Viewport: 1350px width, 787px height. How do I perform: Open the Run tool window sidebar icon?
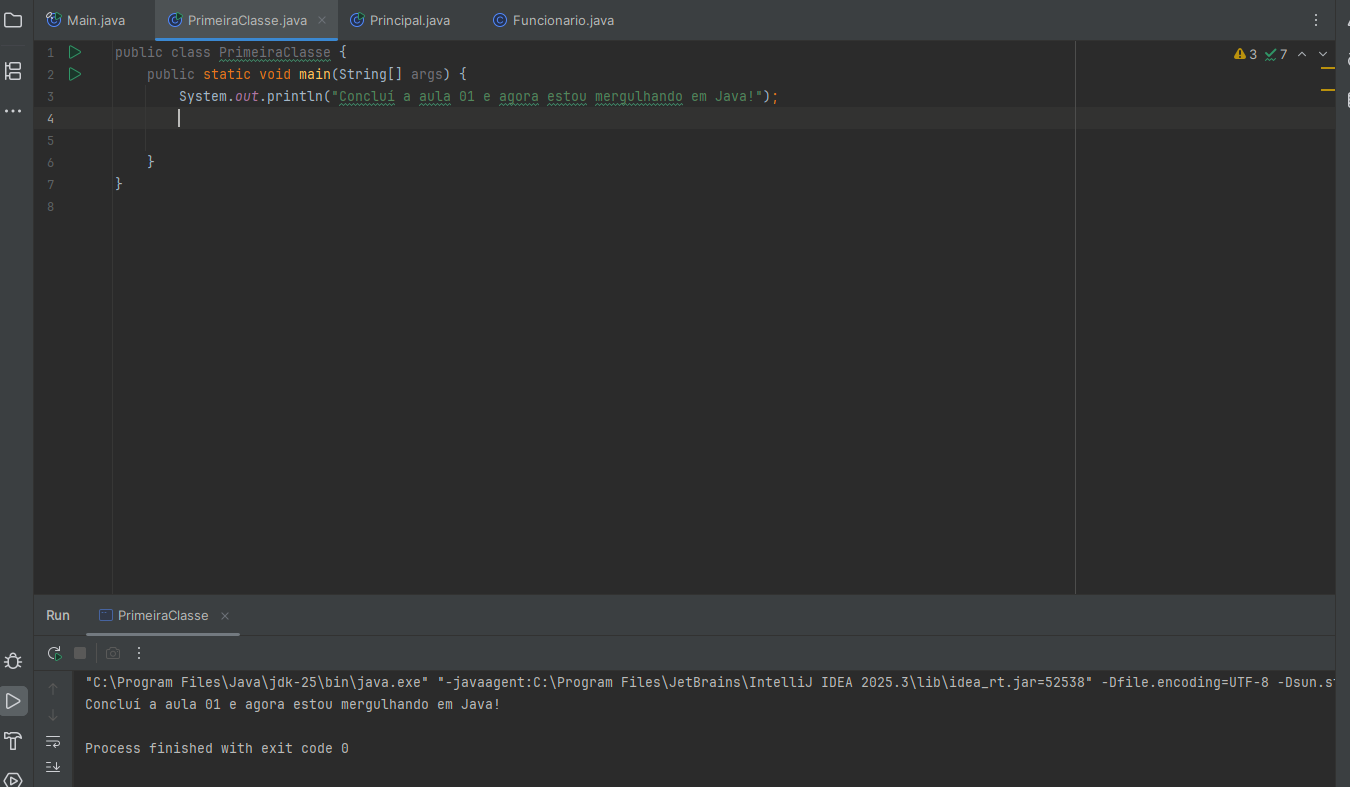pyautogui.click(x=13, y=701)
